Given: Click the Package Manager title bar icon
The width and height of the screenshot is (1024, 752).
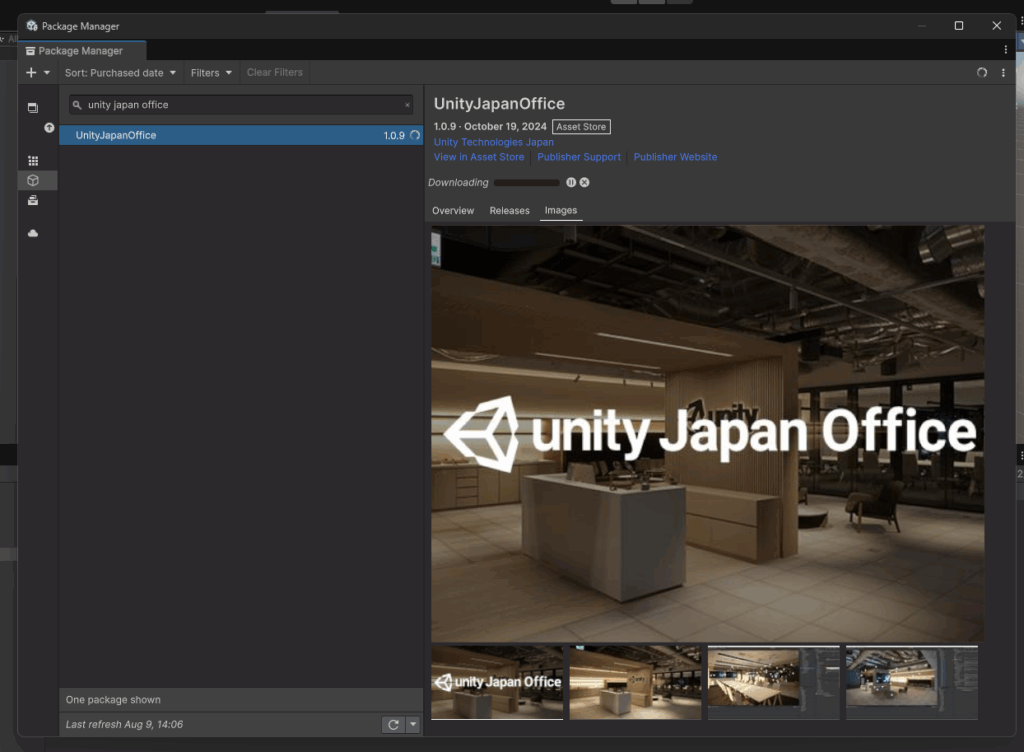Looking at the screenshot, I should [32, 26].
